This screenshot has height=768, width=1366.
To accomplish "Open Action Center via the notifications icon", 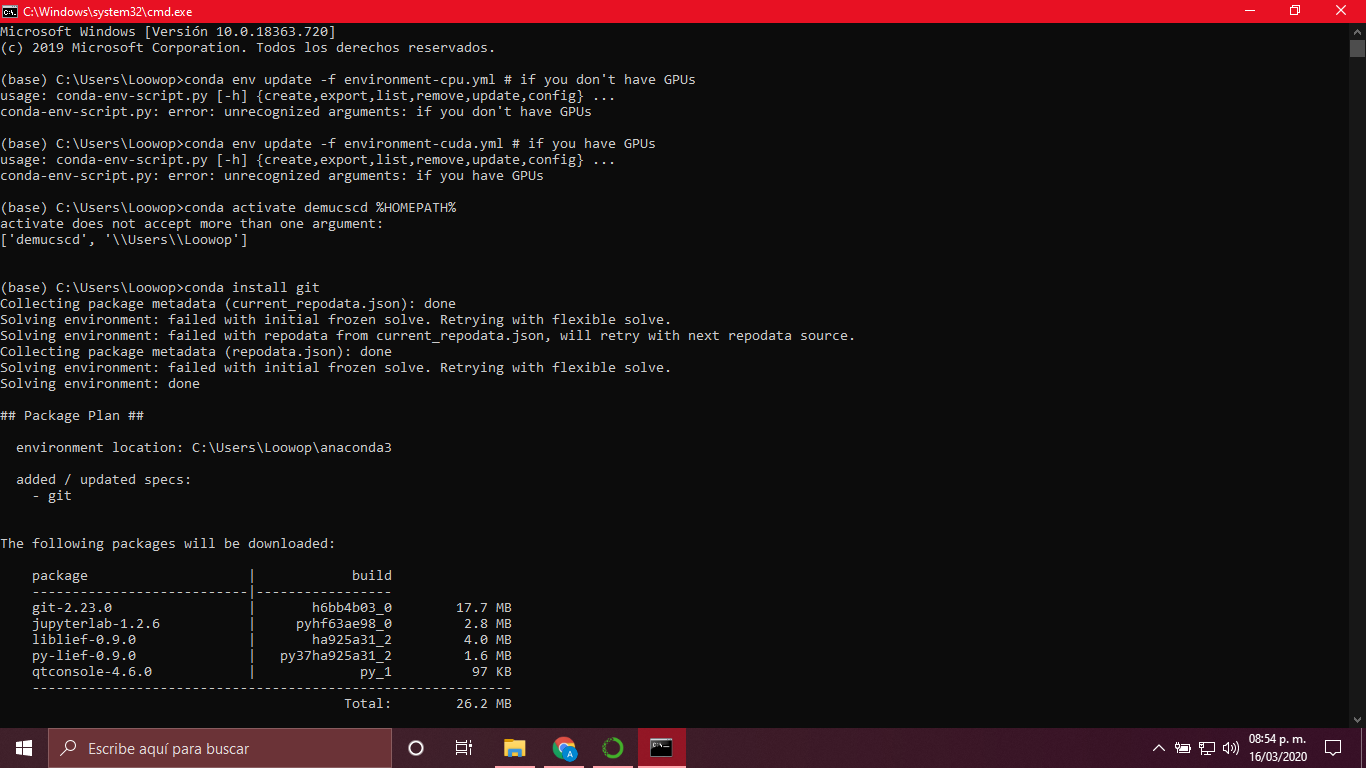I will pyautogui.click(x=1333, y=748).
